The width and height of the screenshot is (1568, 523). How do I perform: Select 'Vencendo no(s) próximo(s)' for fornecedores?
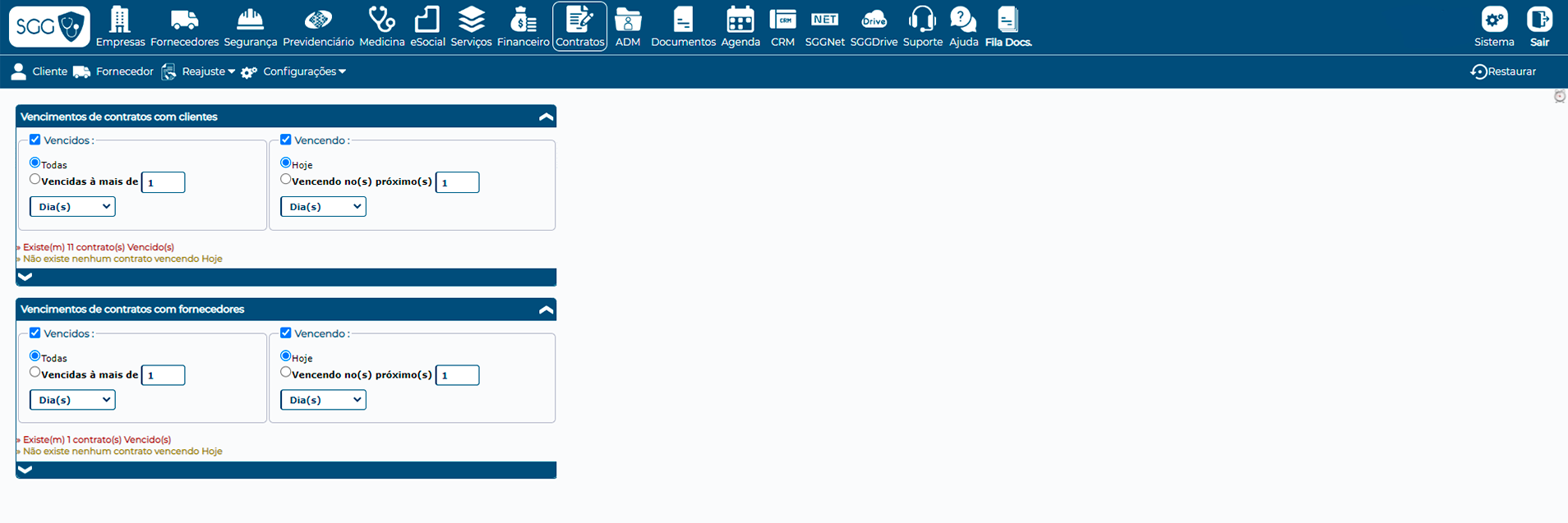[x=286, y=372]
